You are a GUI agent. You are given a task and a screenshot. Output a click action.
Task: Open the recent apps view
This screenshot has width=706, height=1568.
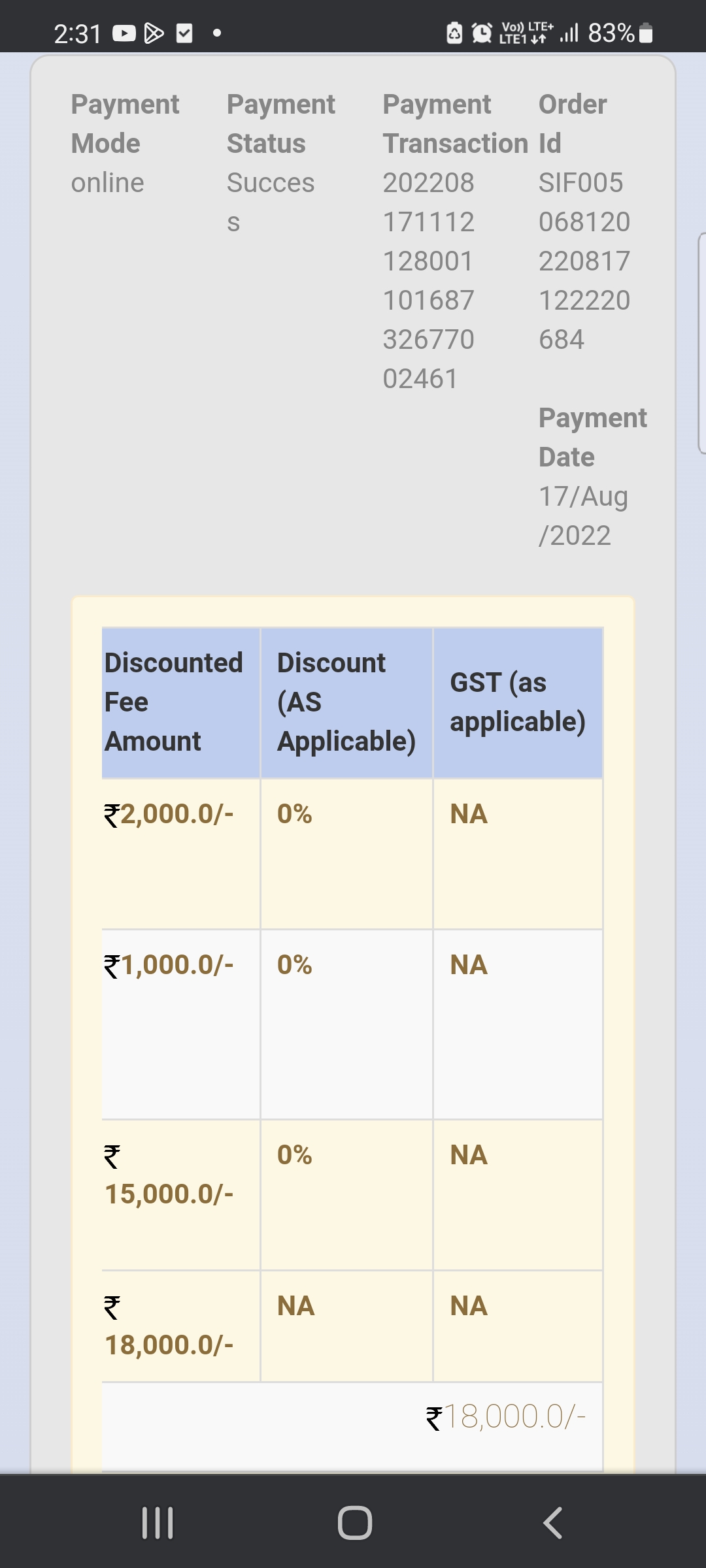pos(158,1522)
